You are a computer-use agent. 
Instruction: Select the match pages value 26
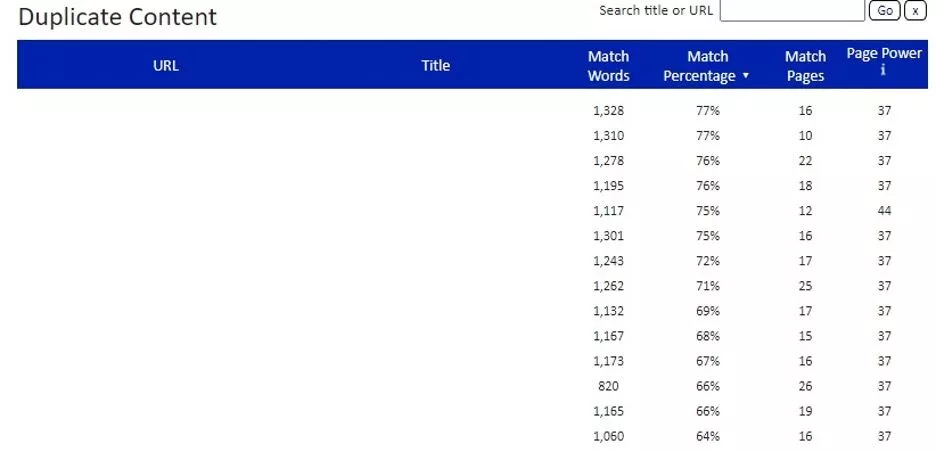[805, 386]
